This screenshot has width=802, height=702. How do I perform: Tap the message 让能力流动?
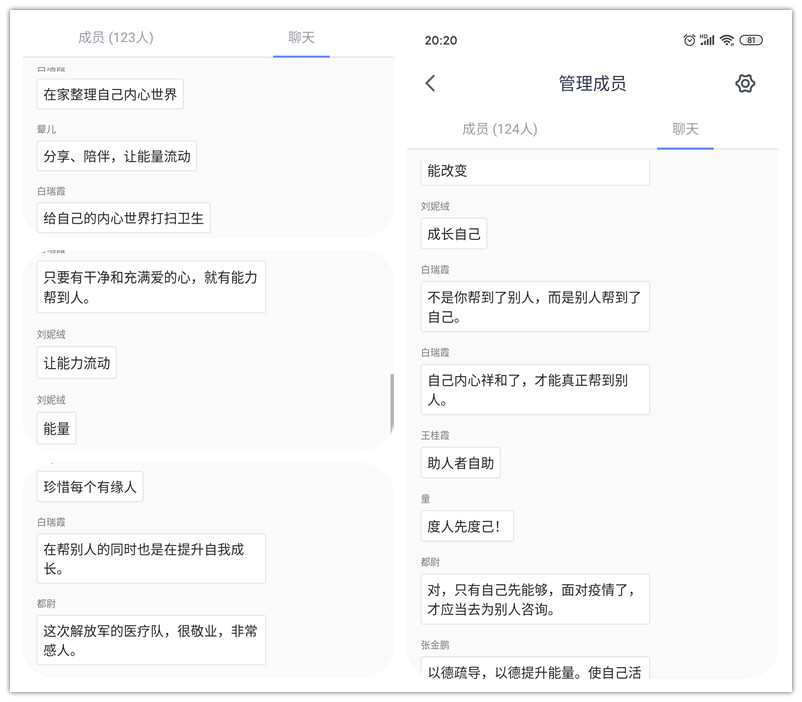pos(77,363)
